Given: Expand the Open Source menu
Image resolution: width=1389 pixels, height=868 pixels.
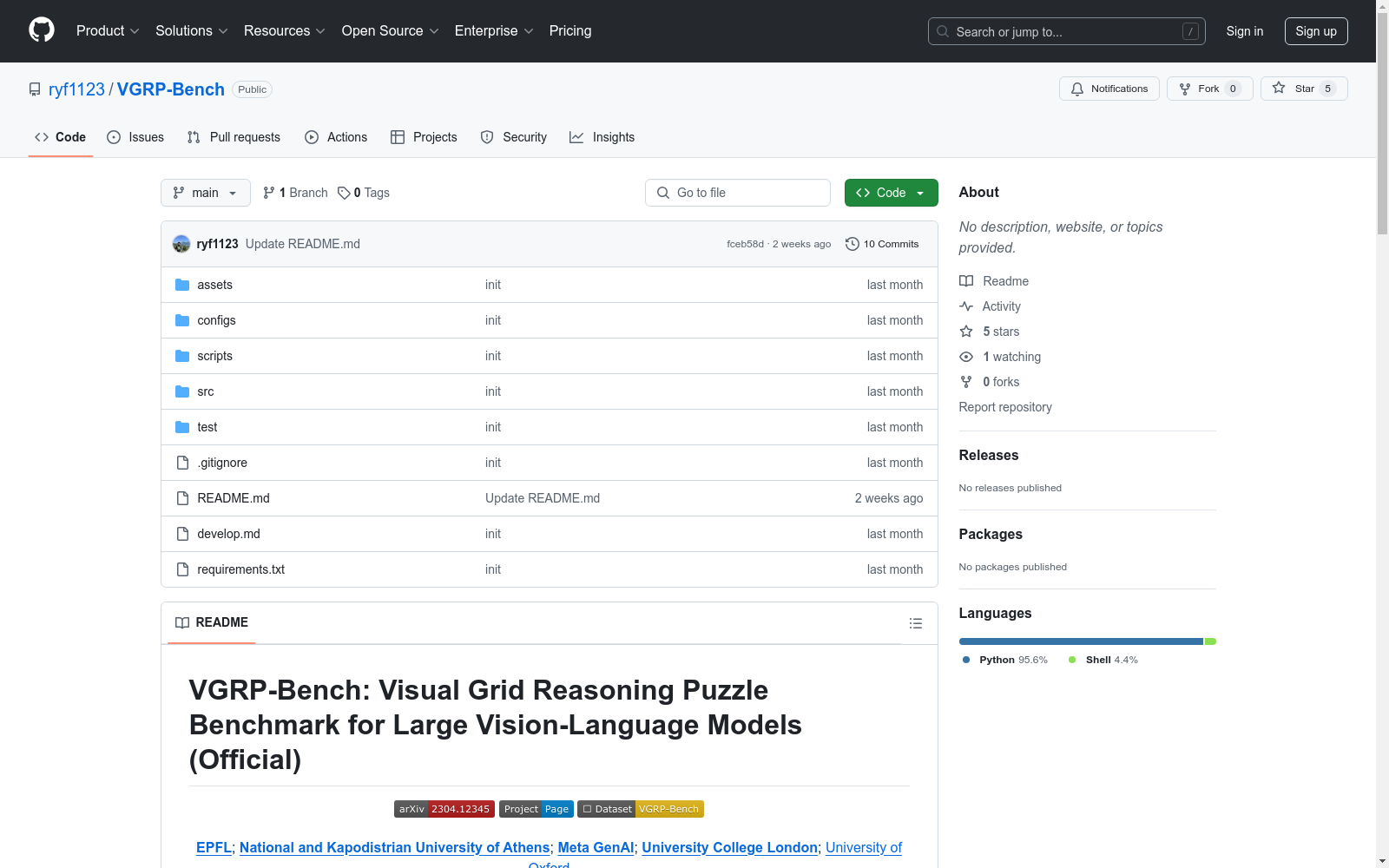Looking at the screenshot, I should pos(391,30).
